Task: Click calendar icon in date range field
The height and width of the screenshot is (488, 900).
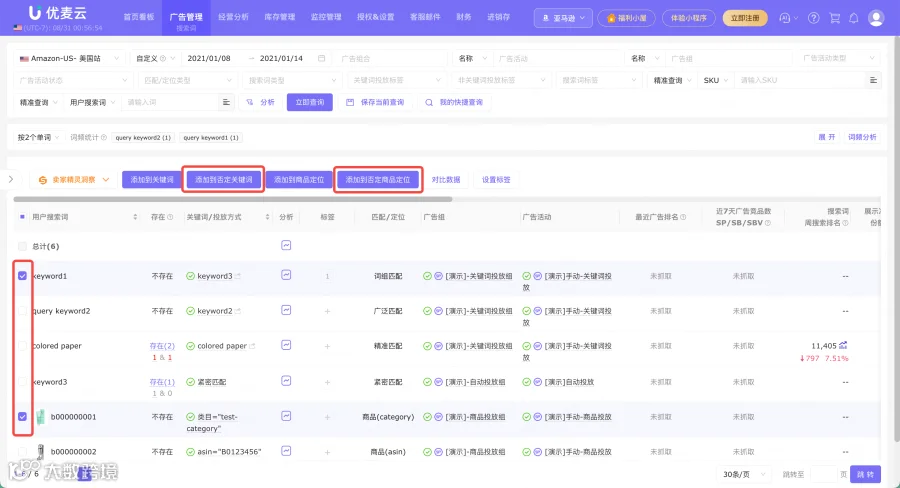Action: [x=321, y=58]
